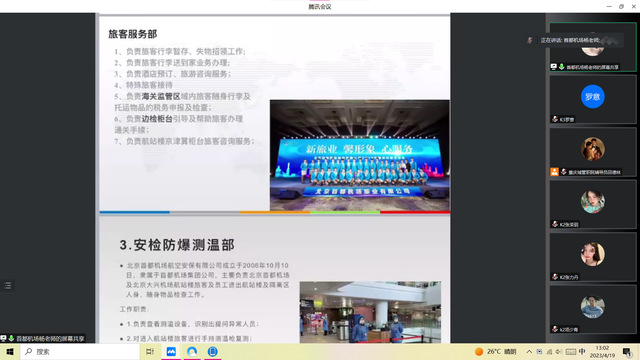The width and height of the screenshot is (640, 360).
Task: Open Tencent Meeting app in taskbar
Action: [x=171, y=351]
